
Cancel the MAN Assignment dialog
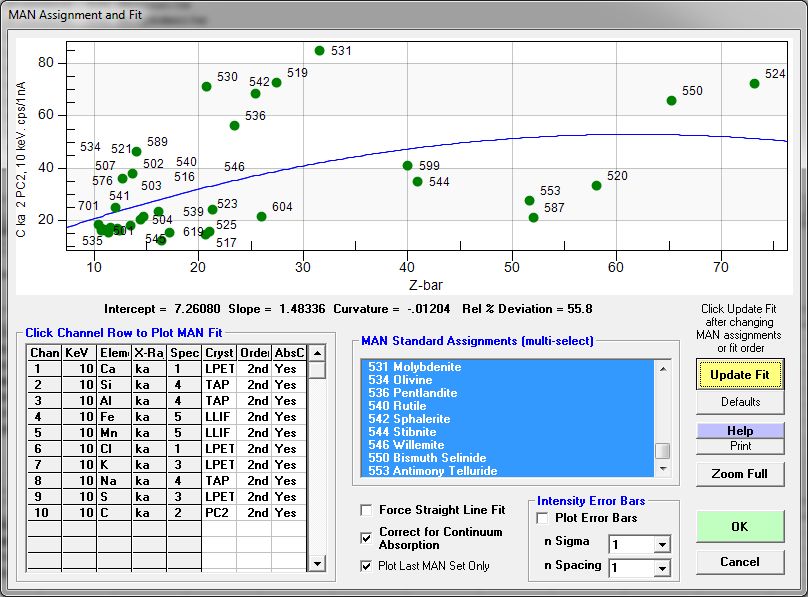(x=740, y=562)
